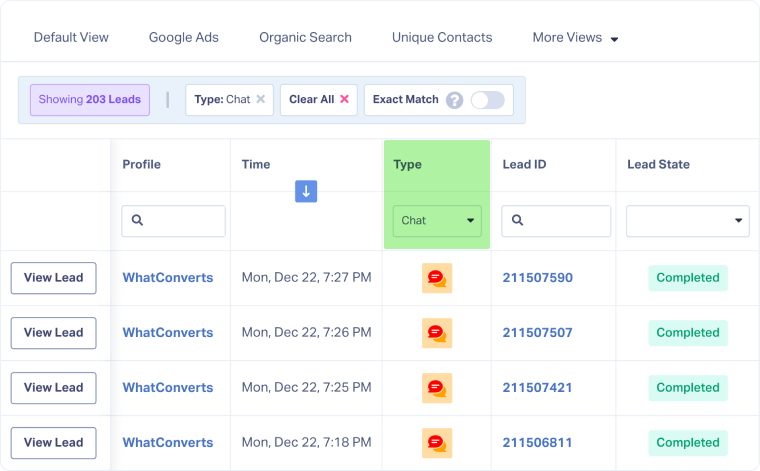Click the Profile search input field
This screenshot has height=471, width=760.
[x=174, y=221]
